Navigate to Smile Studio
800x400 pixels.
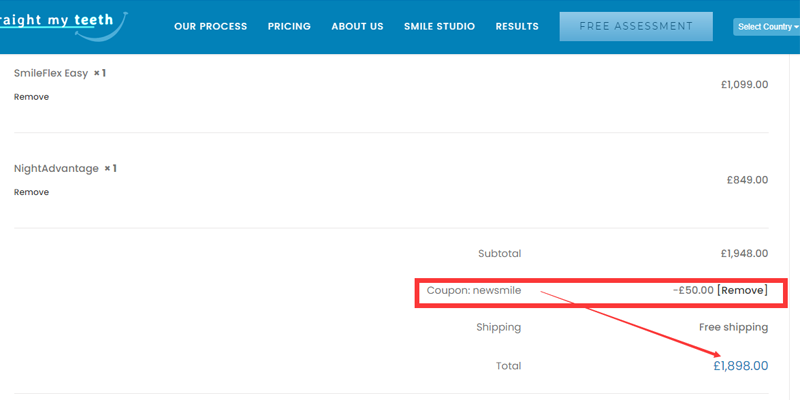(439, 27)
